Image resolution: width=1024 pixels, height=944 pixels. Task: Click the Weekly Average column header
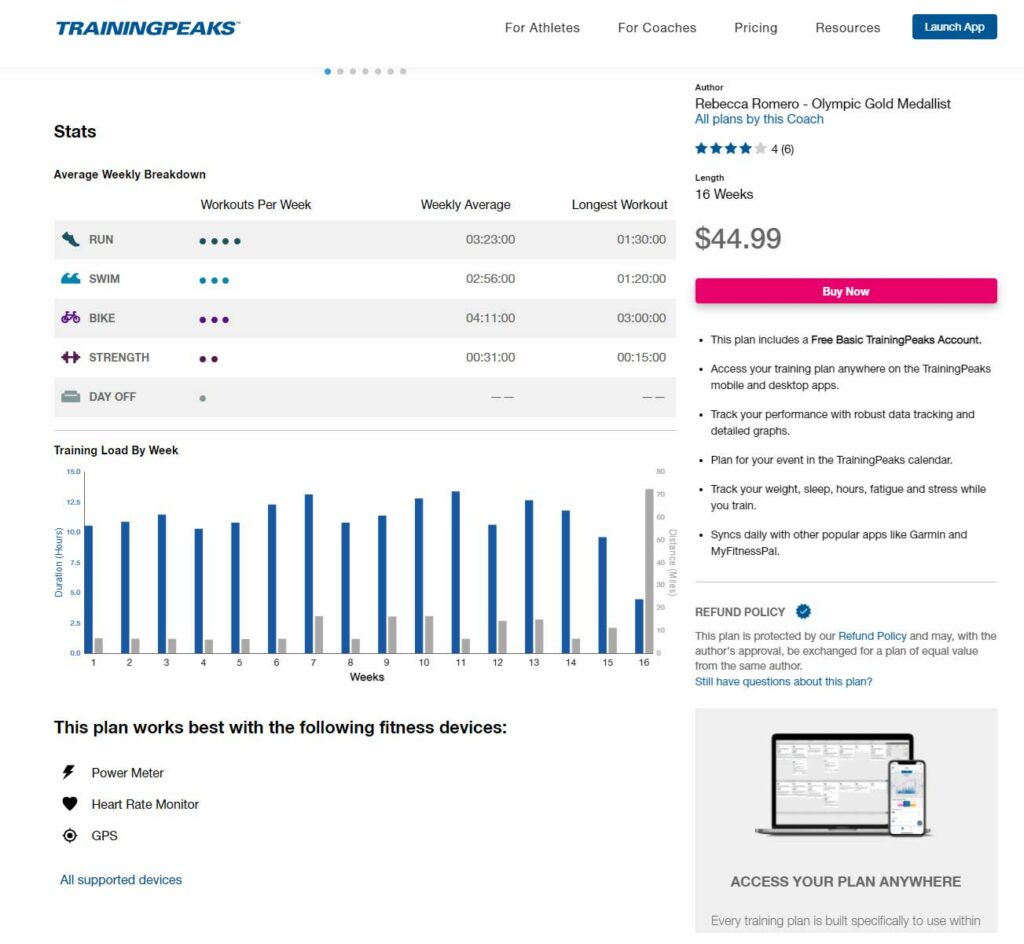466,204
